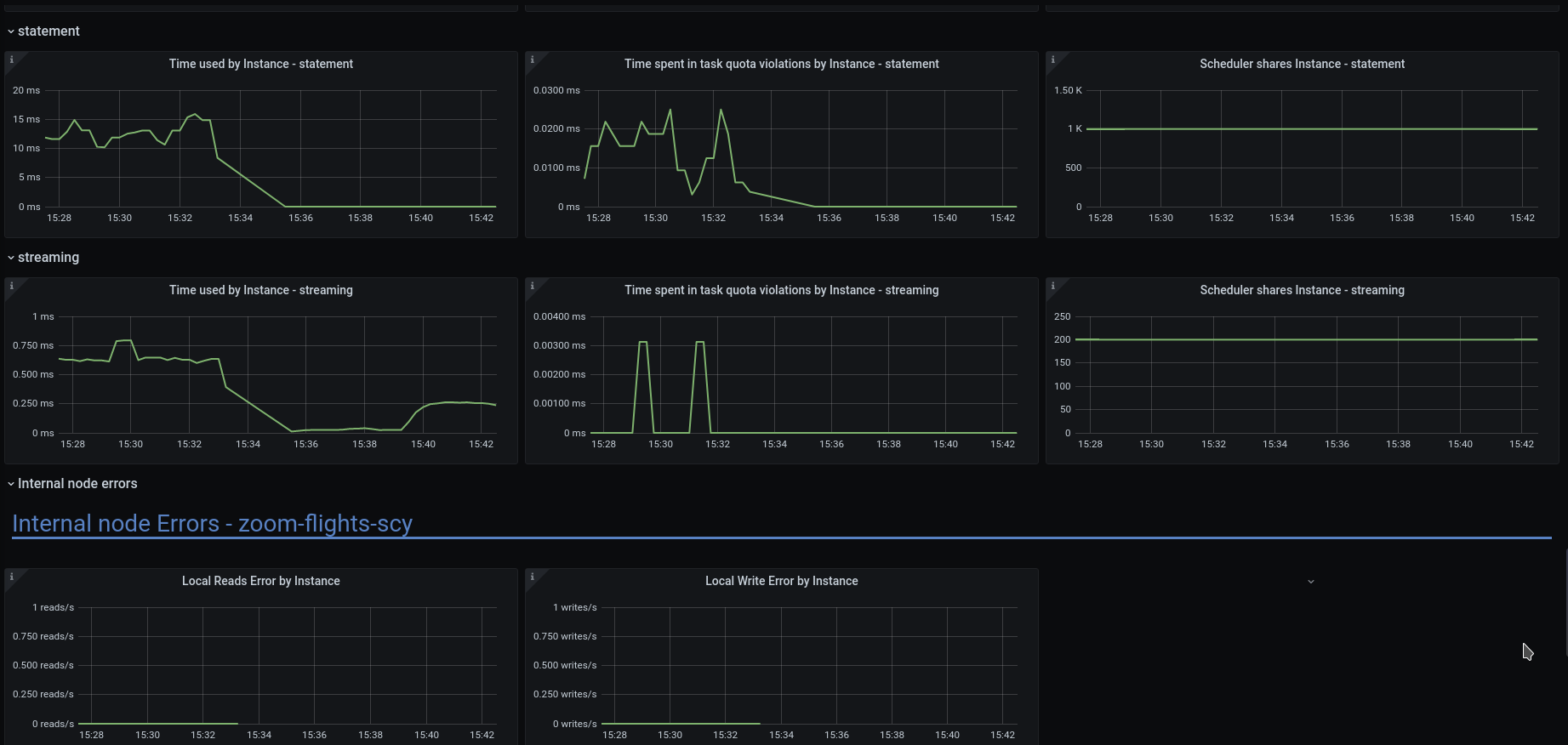Follow the Internal node Errors - zoom-flights-scy link
Image resolution: width=1568 pixels, height=745 pixels.
coord(212,523)
